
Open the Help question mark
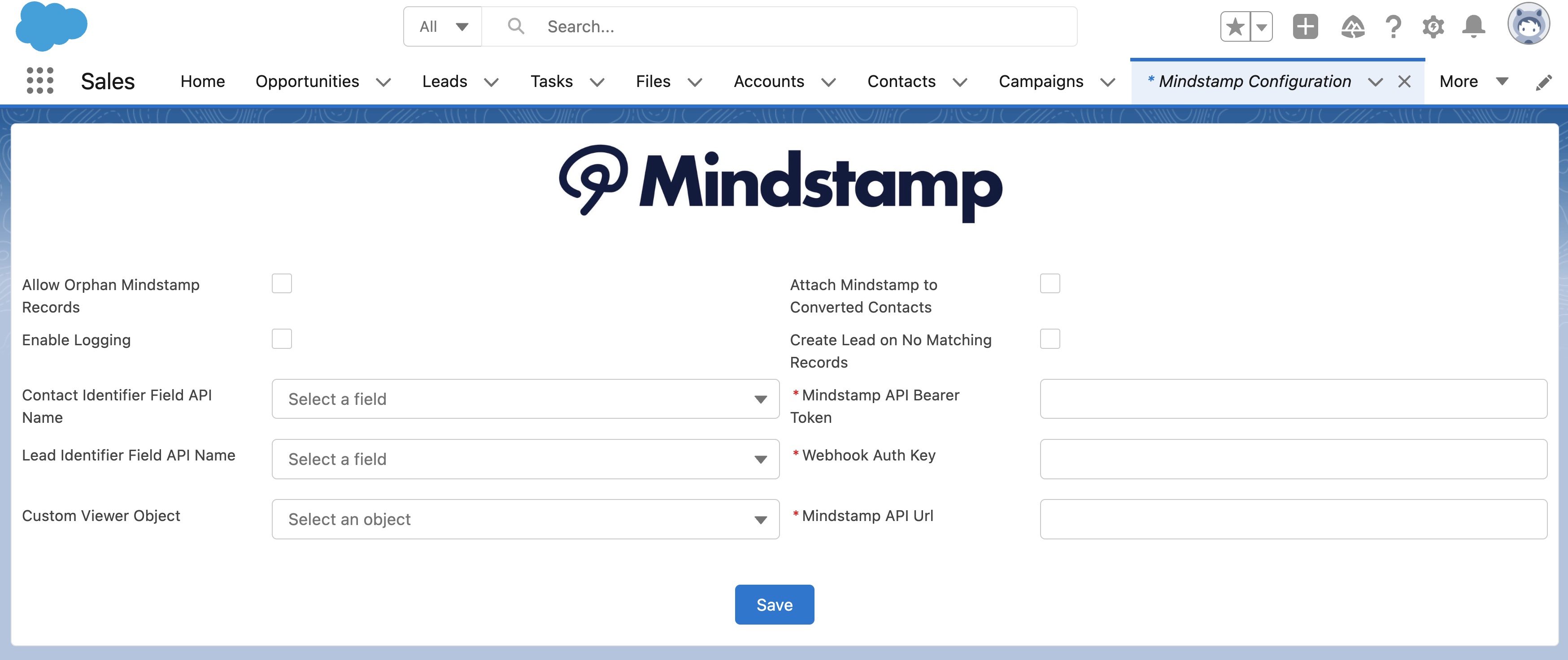point(1393,27)
